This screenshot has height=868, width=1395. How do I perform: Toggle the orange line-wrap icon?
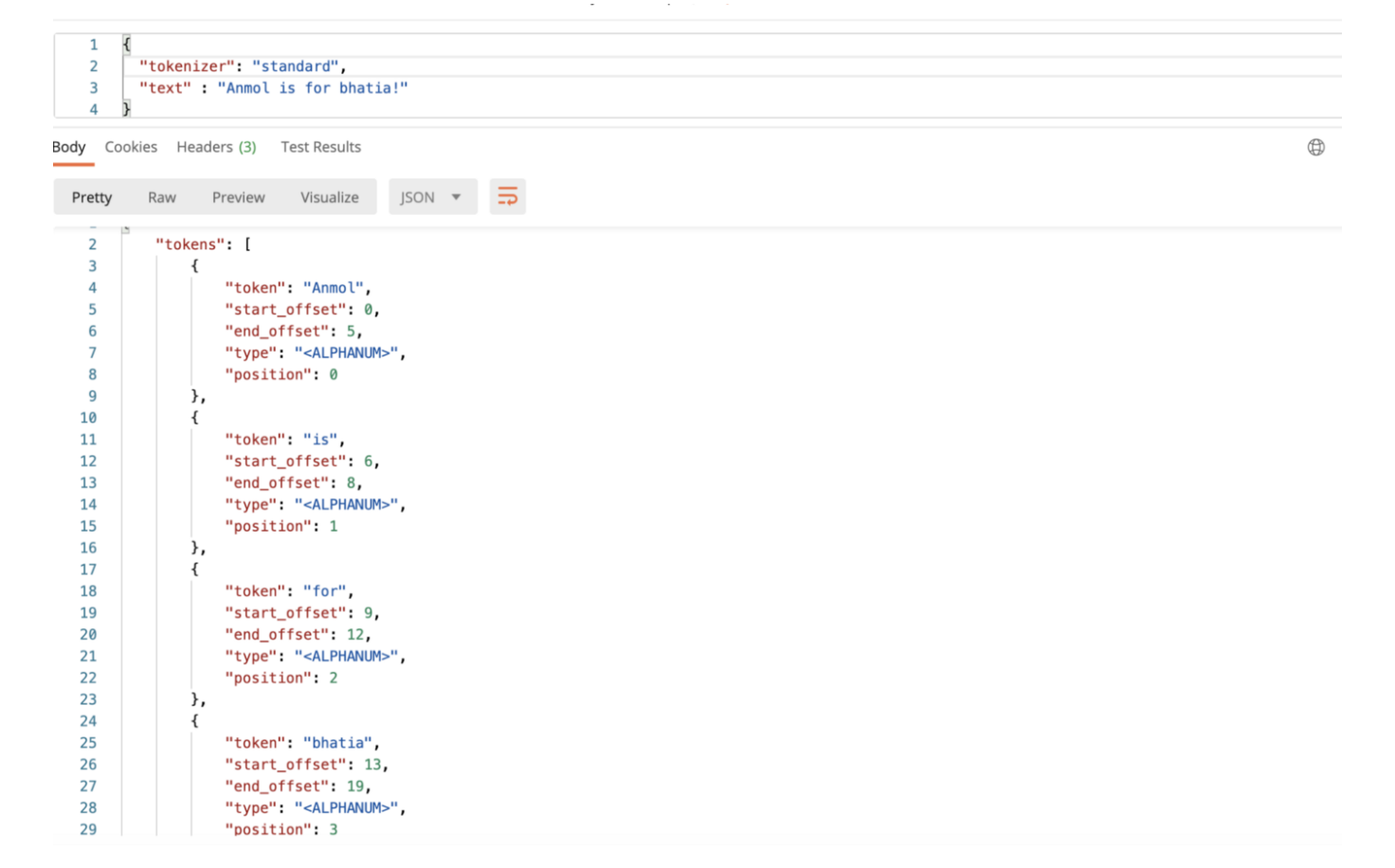pos(508,196)
